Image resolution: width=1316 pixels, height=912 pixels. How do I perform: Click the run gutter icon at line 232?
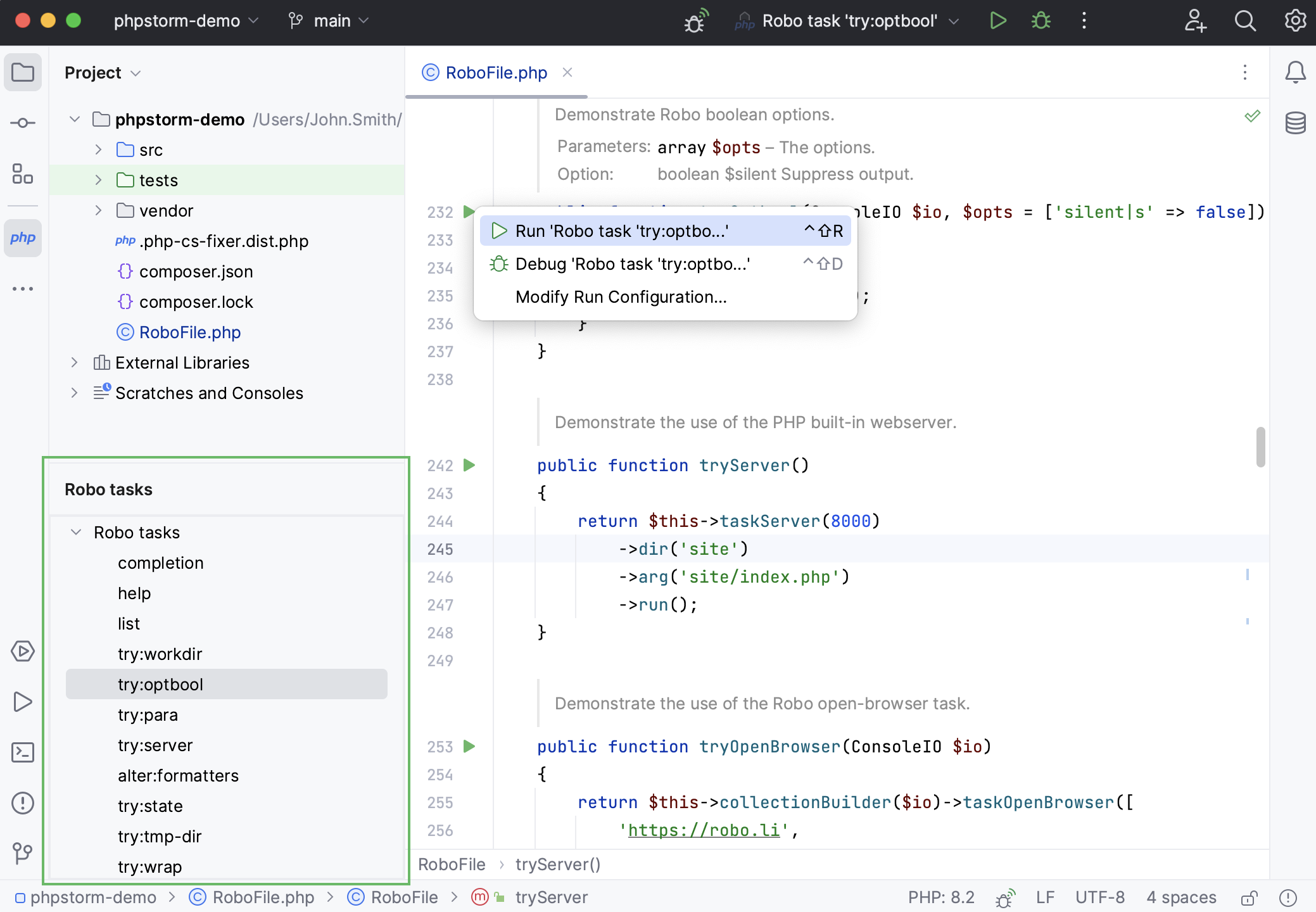tap(468, 212)
